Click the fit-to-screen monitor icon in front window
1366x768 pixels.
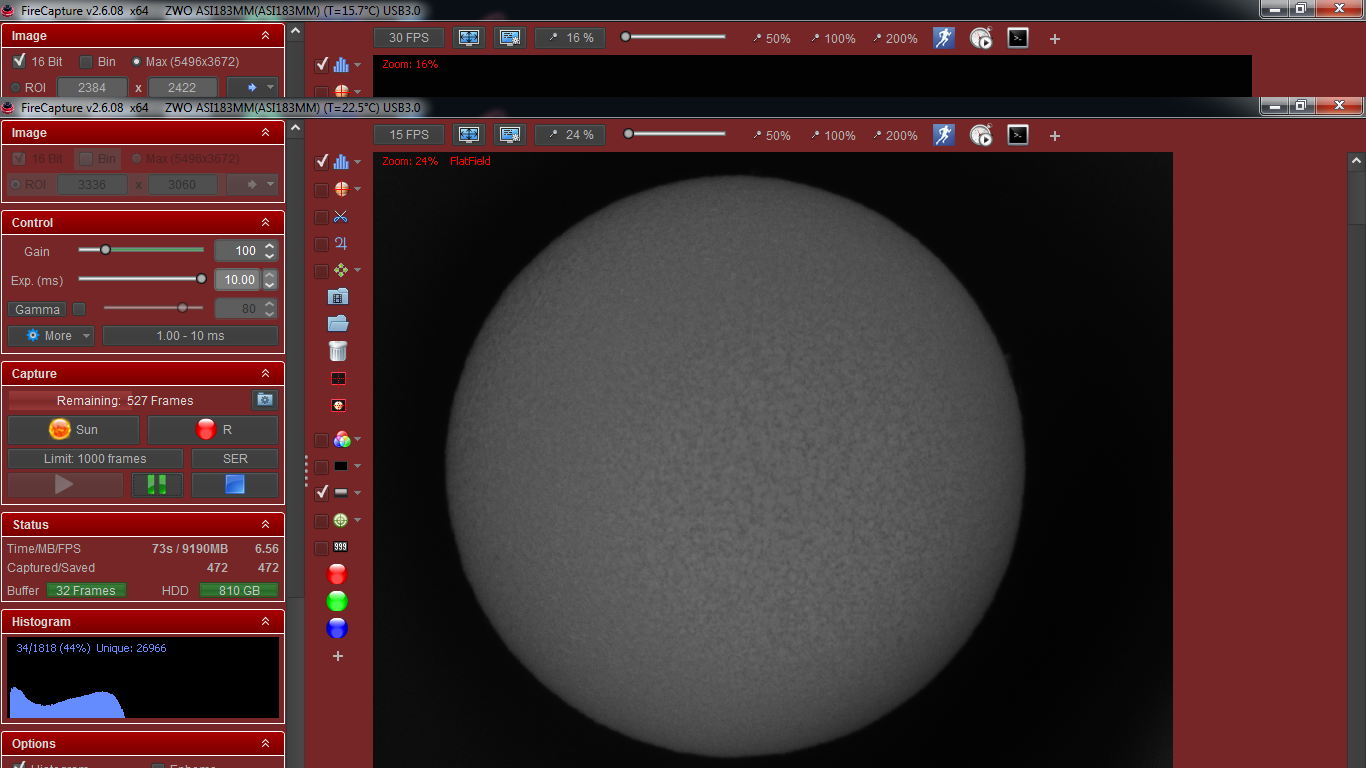(469, 135)
